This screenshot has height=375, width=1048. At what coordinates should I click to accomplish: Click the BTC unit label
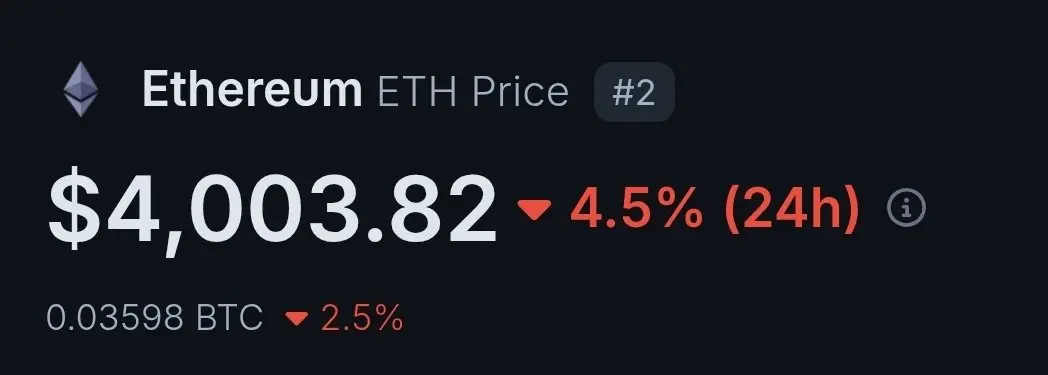click(x=230, y=318)
